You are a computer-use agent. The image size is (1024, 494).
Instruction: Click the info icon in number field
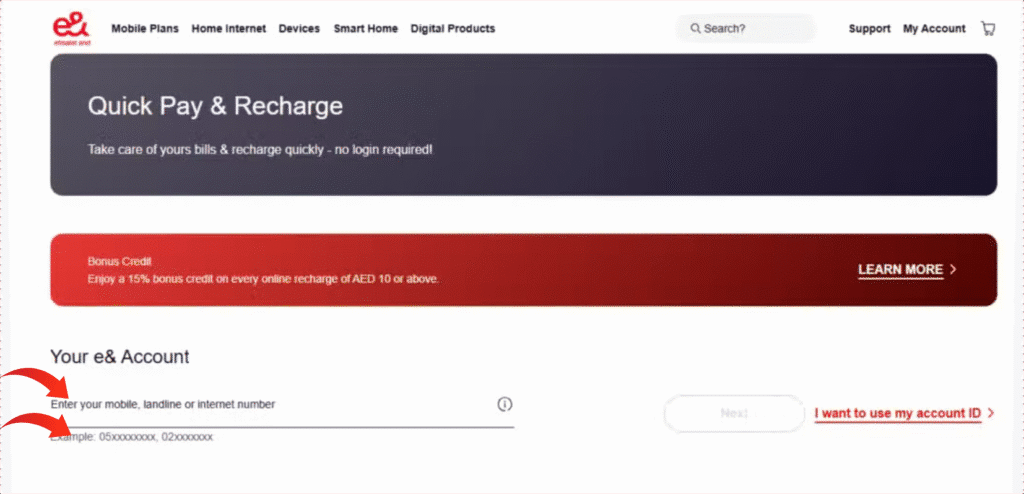click(x=504, y=404)
